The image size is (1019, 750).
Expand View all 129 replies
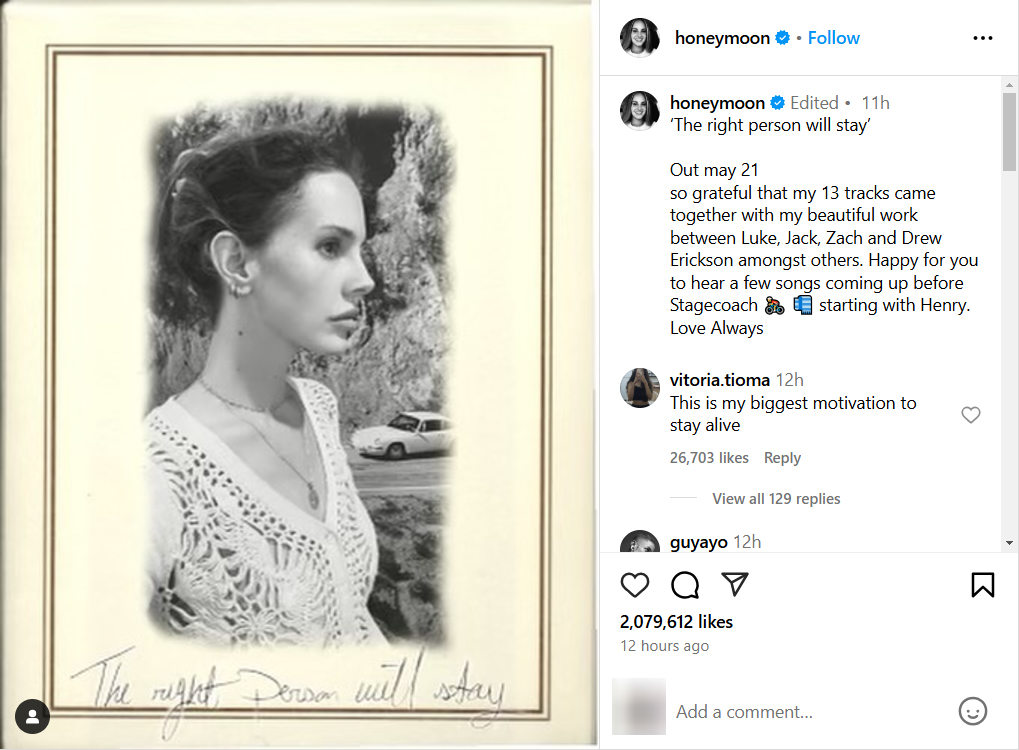776,499
